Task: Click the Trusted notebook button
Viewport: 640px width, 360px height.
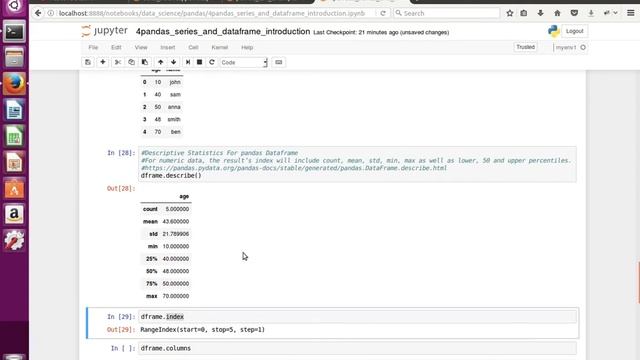Action: click(x=525, y=47)
